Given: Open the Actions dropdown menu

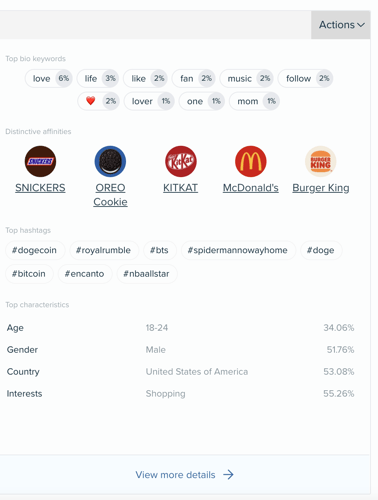Looking at the screenshot, I should 341,25.
